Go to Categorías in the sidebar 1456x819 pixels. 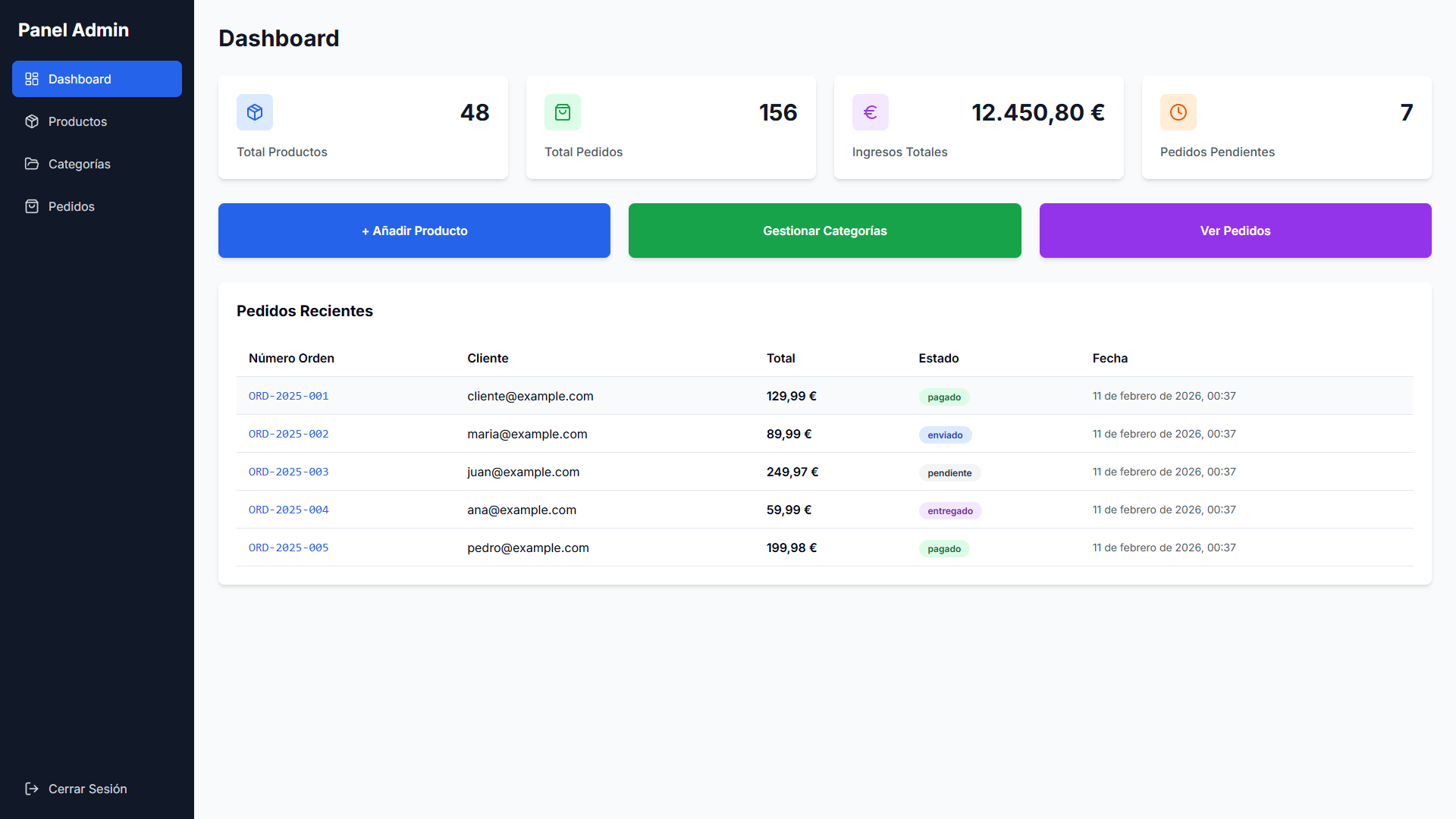(x=80, y=164)
